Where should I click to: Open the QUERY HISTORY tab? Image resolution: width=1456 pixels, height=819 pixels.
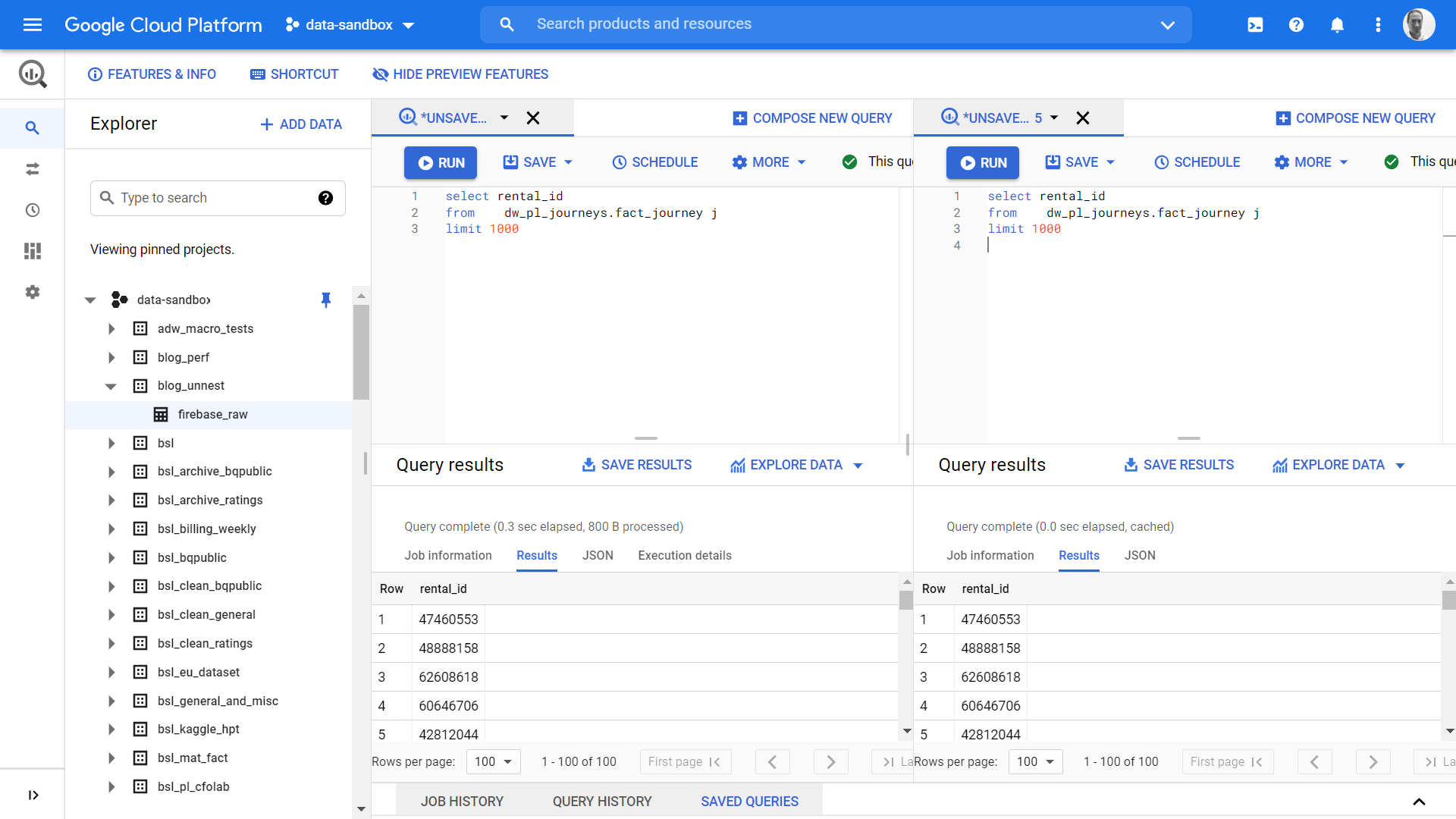click(602, 802)
